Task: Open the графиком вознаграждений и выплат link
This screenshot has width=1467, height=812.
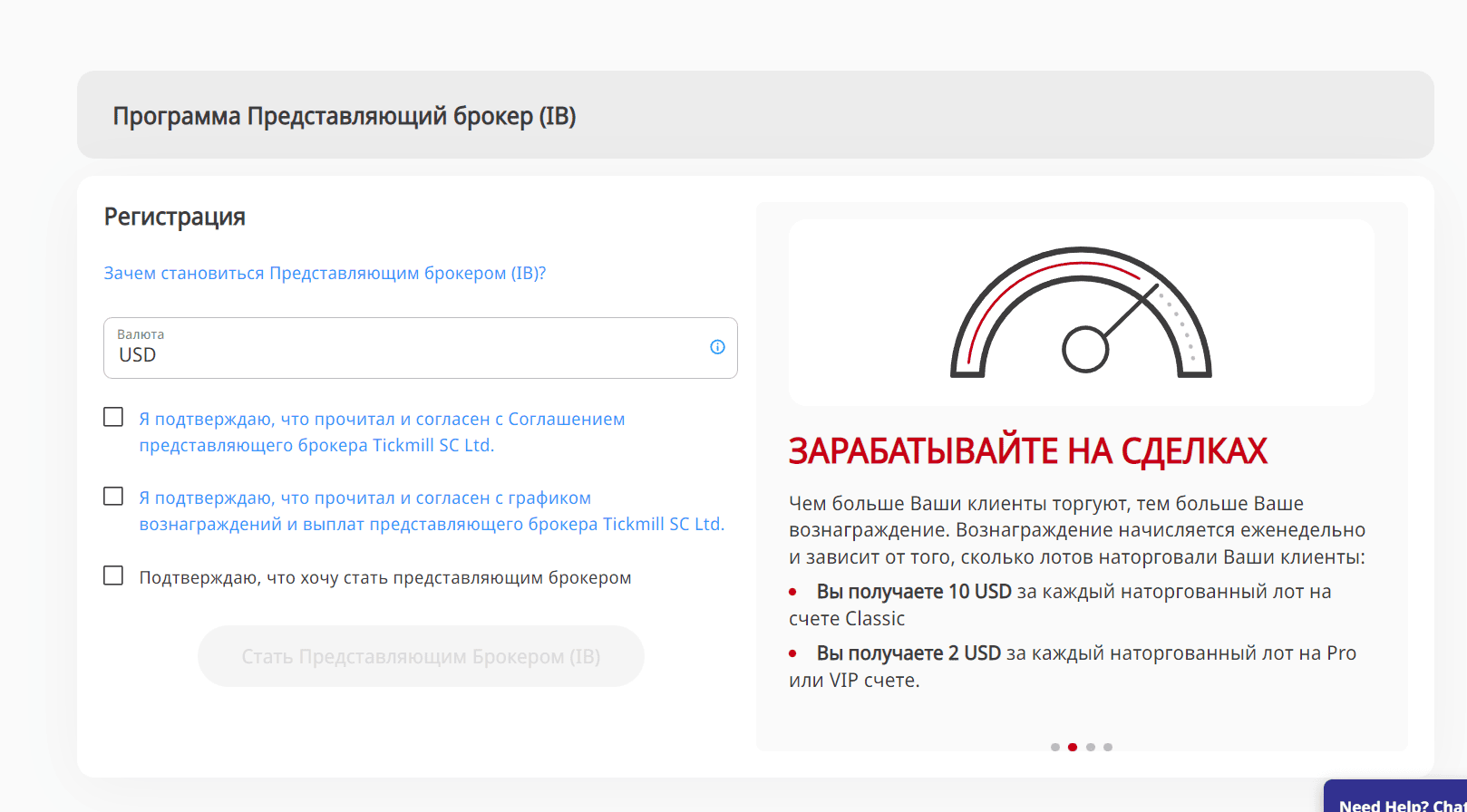Action: point(432,511)
